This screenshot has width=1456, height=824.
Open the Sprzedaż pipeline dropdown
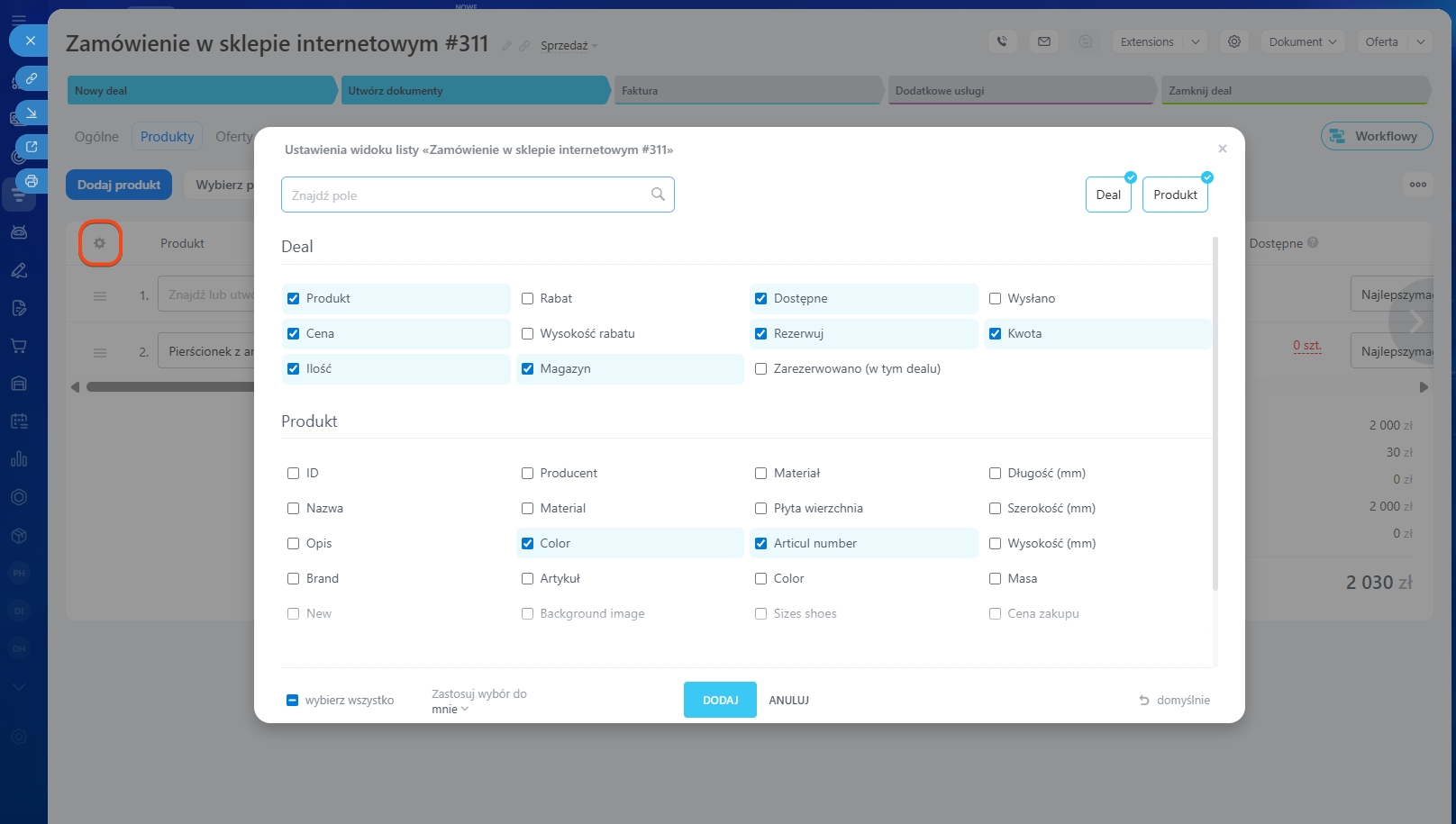tap(569, 46)
